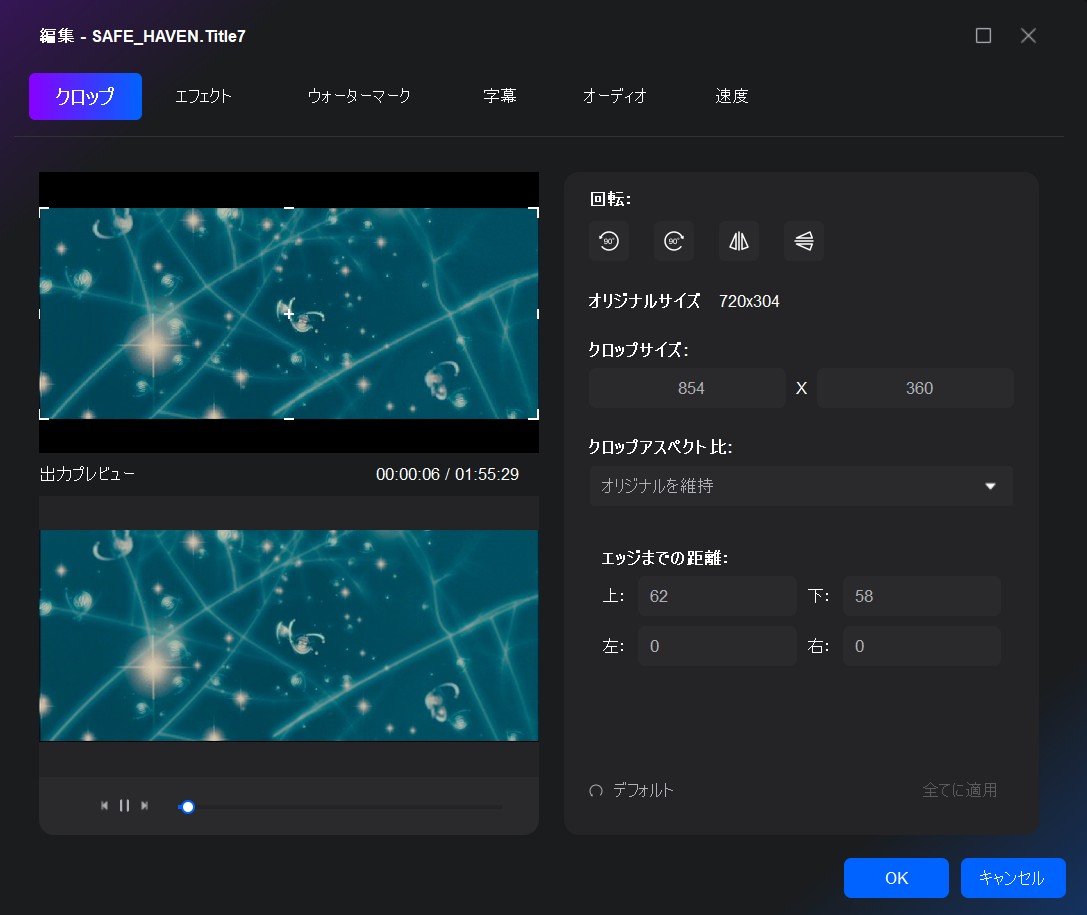Close the 編集 dialog window

point(1028,35)
